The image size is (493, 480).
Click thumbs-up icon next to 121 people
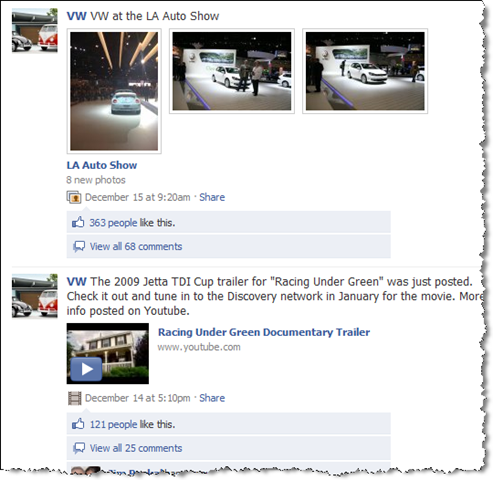tap(78, 424)
